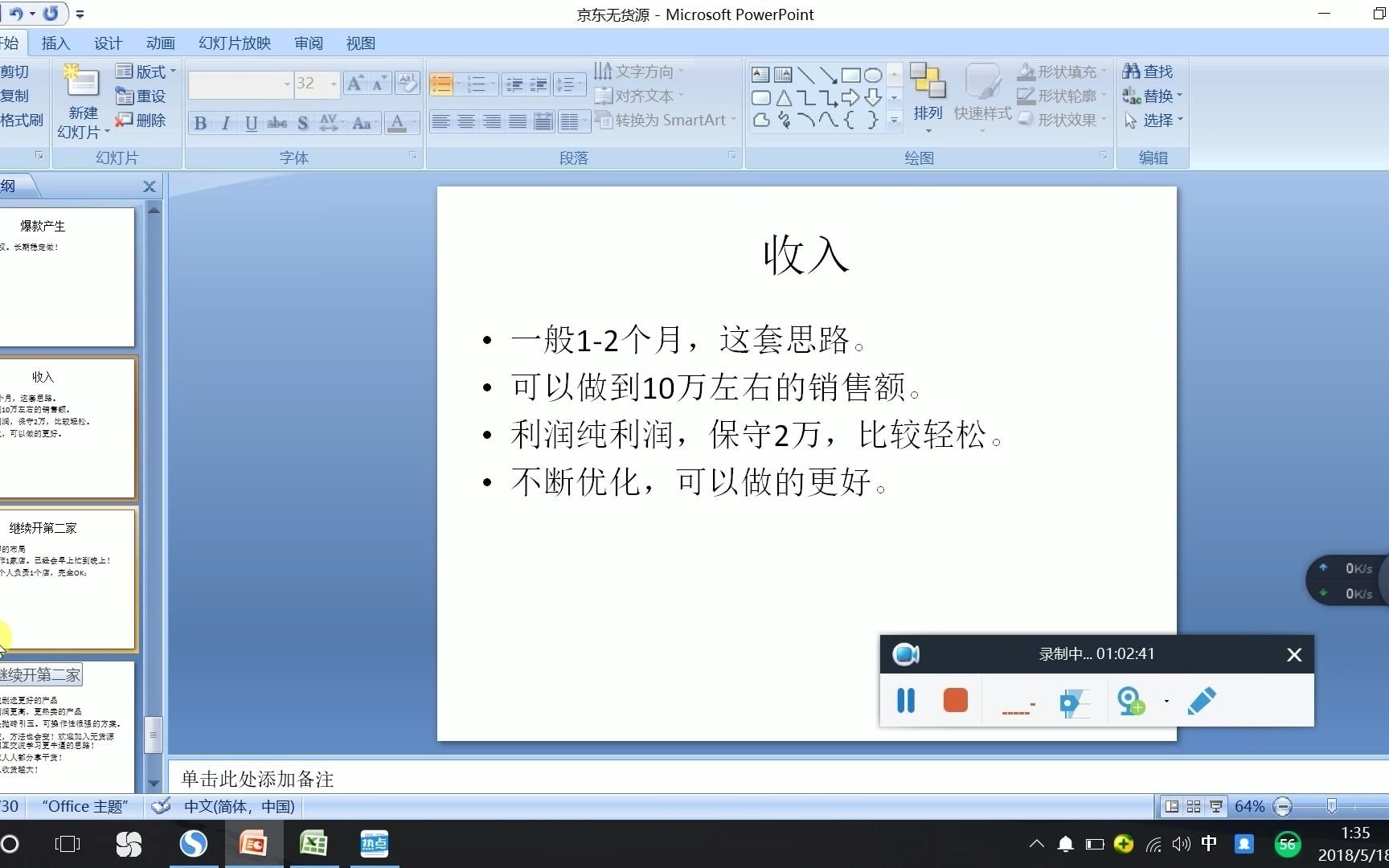The height and width of the screenshot is (868, 1389).
Task: Open the line spacing dropdown
Action: [569, 84]
